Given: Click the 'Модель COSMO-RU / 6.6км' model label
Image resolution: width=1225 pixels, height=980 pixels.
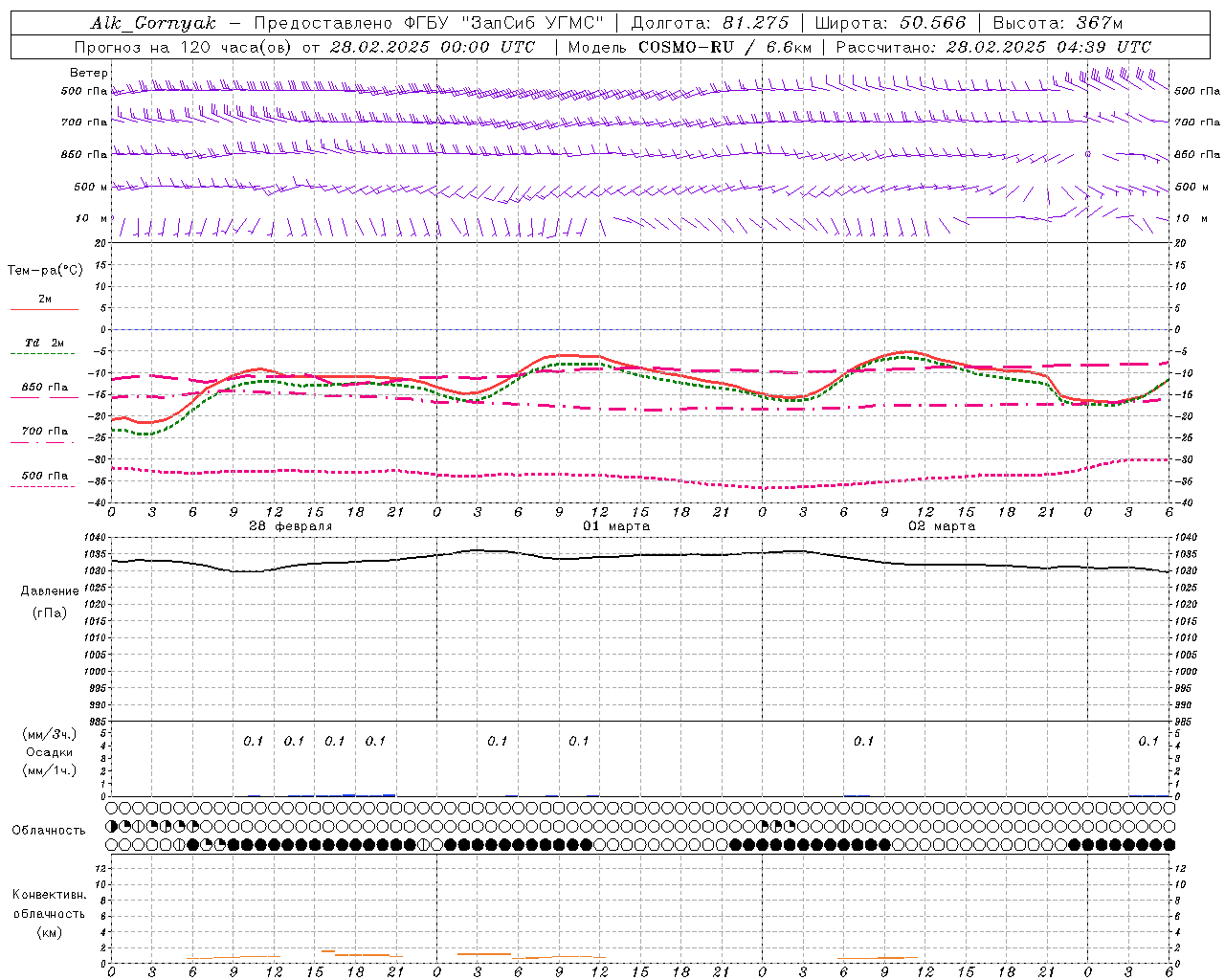Looking at the screenshot, I should click(689, 47).
